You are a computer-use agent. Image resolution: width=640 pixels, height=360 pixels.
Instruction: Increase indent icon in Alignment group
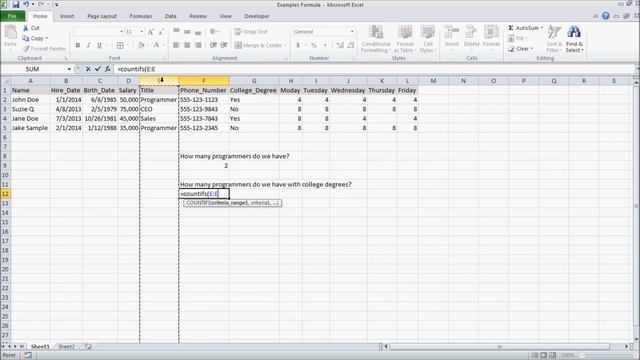[224, 45]
